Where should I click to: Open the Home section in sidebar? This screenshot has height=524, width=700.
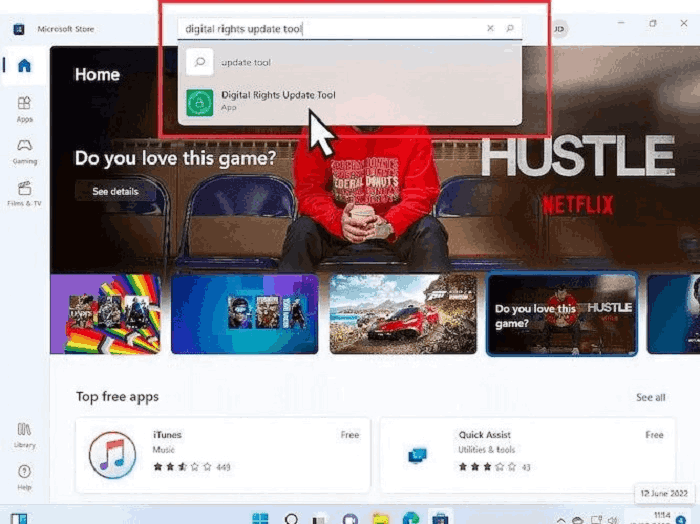tap(24, 66)
